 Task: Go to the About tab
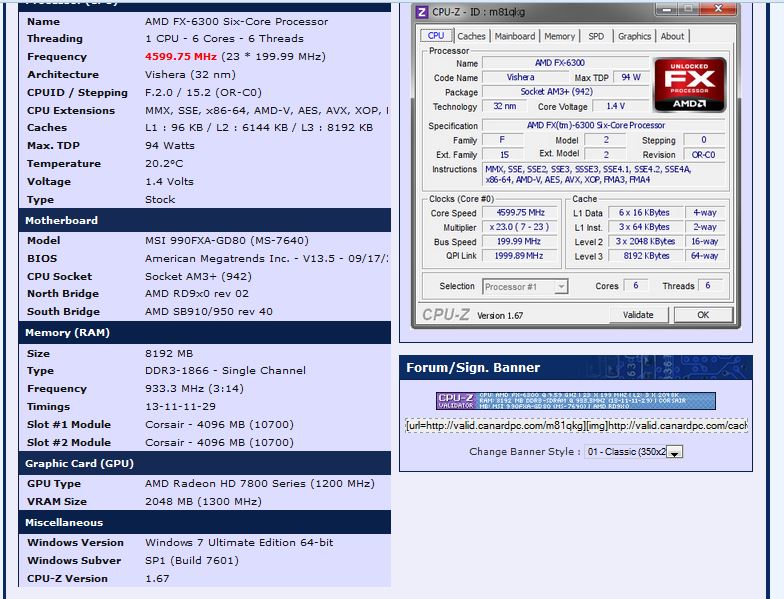point(672,36)
